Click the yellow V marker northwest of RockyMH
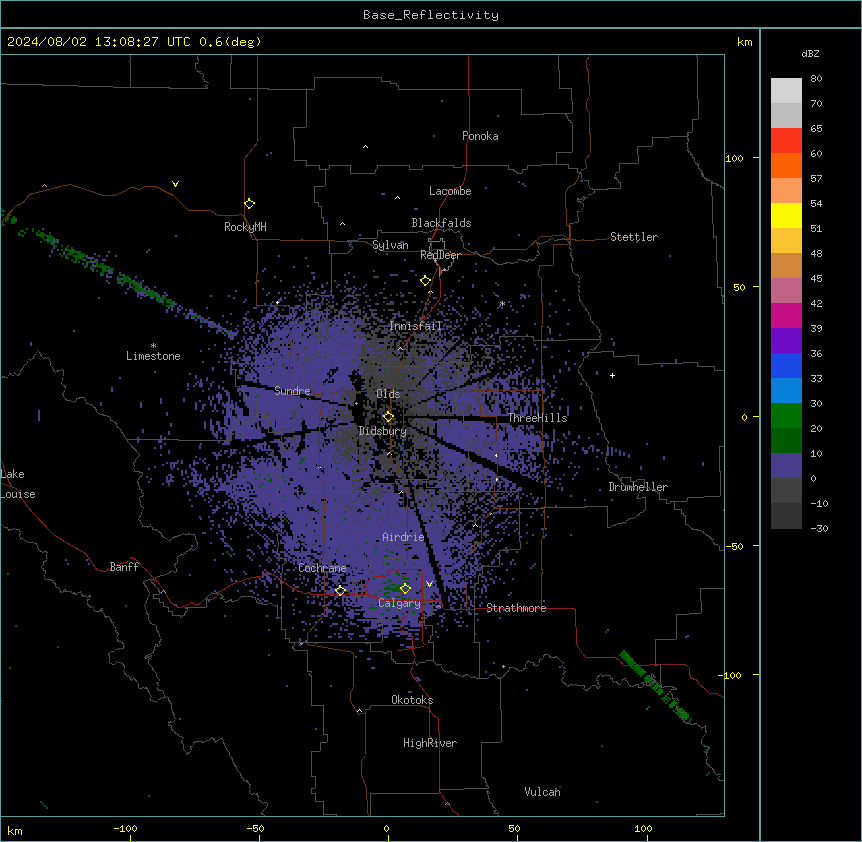Viewport: 862px width, 842px height. tap(175, 184)
